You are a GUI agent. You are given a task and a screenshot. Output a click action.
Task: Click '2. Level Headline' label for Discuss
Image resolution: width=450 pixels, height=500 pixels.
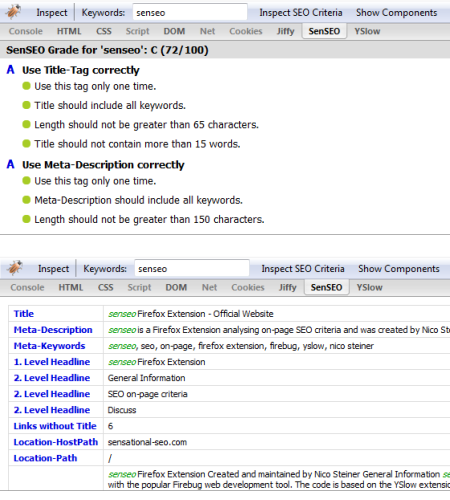tap(52, 410)
